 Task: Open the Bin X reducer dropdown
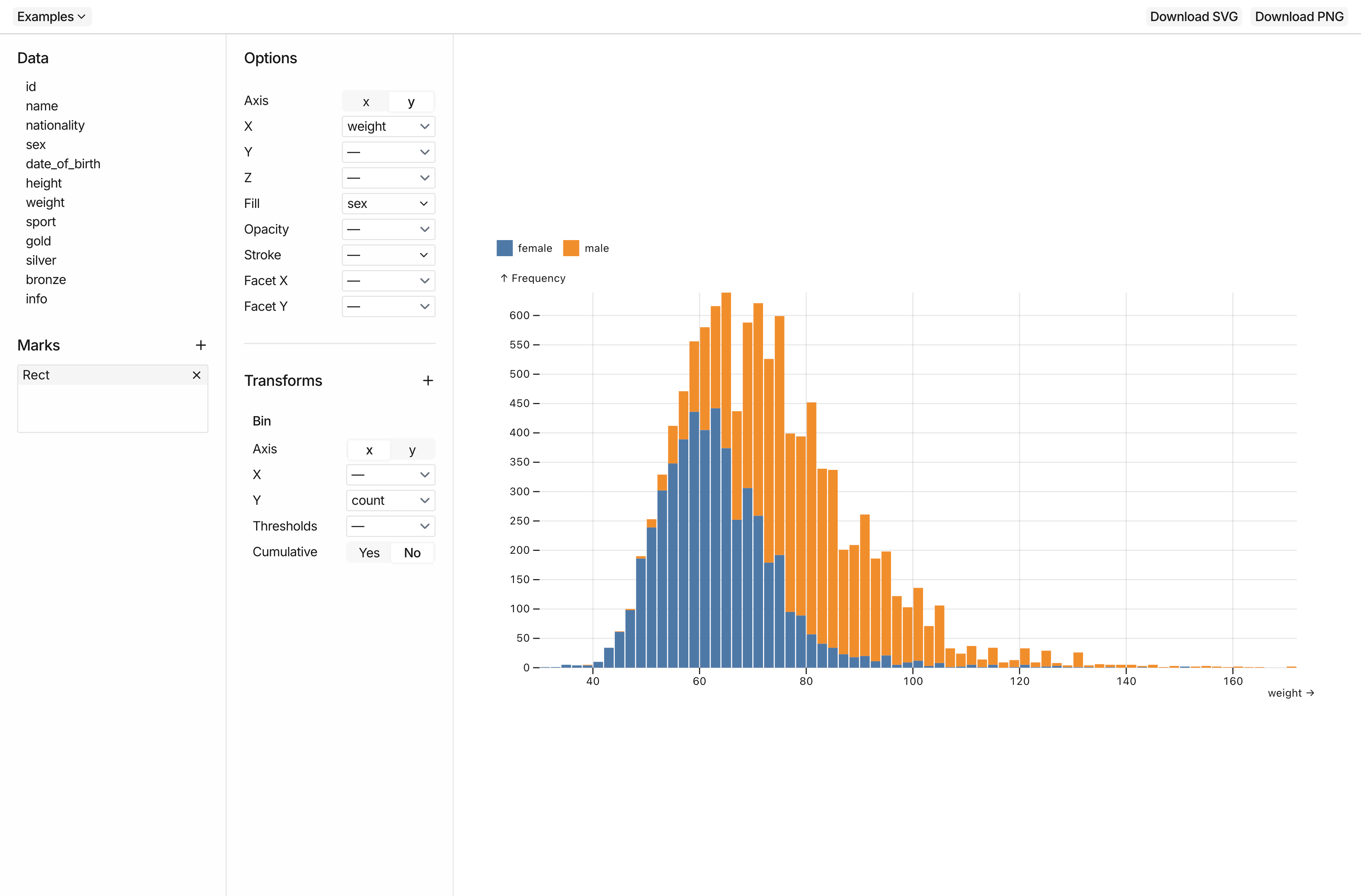[390, 474]
